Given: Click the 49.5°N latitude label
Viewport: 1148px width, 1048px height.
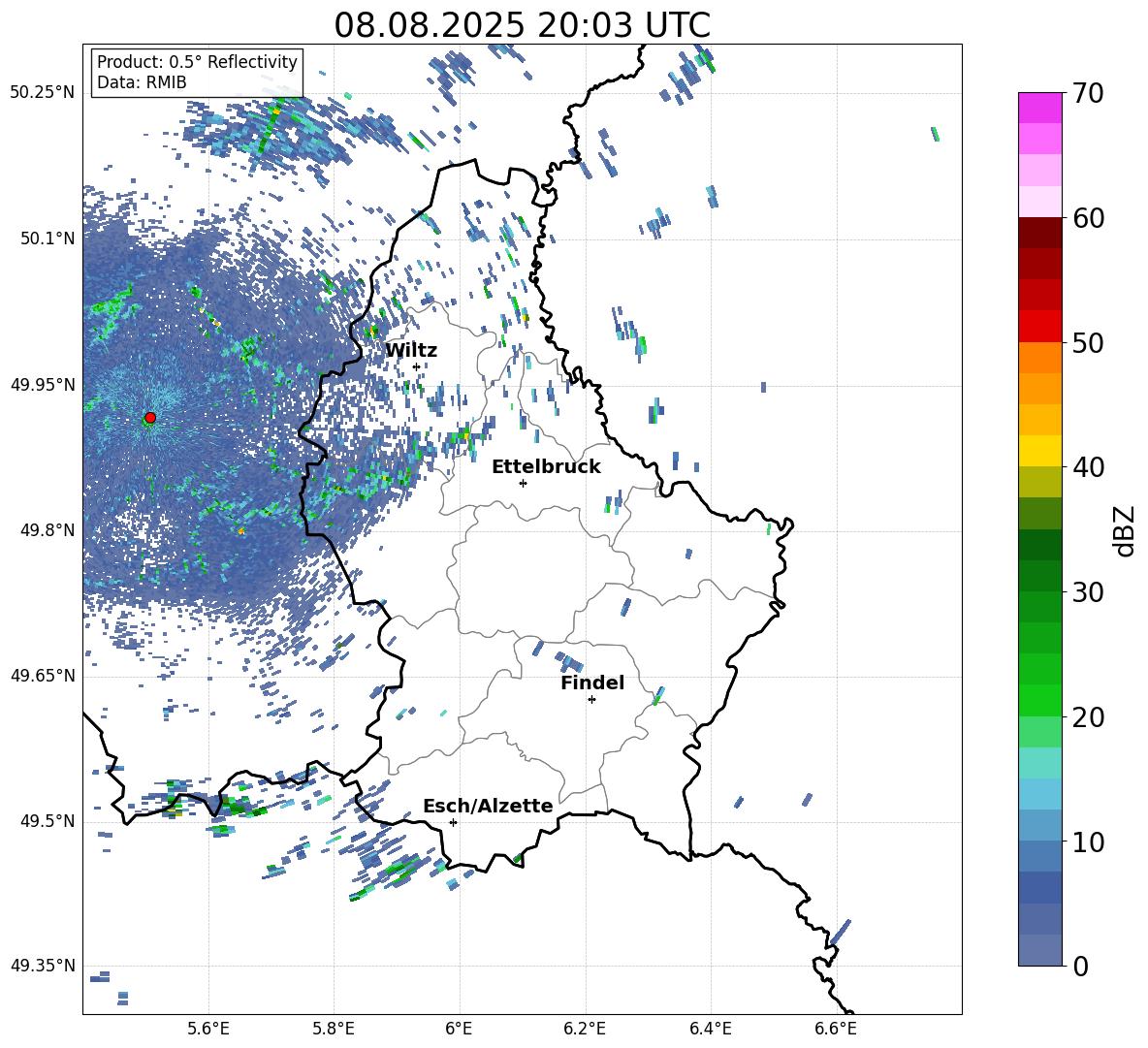Looking at the screenshot, I should pyautogui.click(x=48, y=822).
